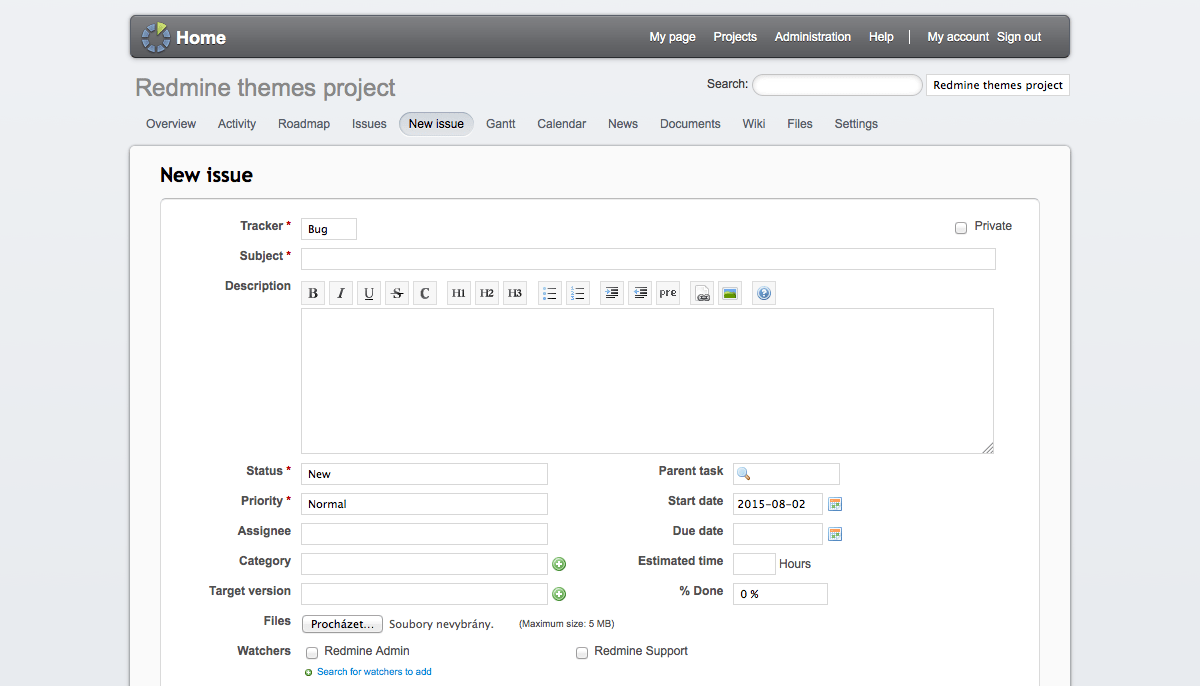Screen dimensions: 1200x686
Task: Open the text formatting help icon
Action: (x=764, y=293)
